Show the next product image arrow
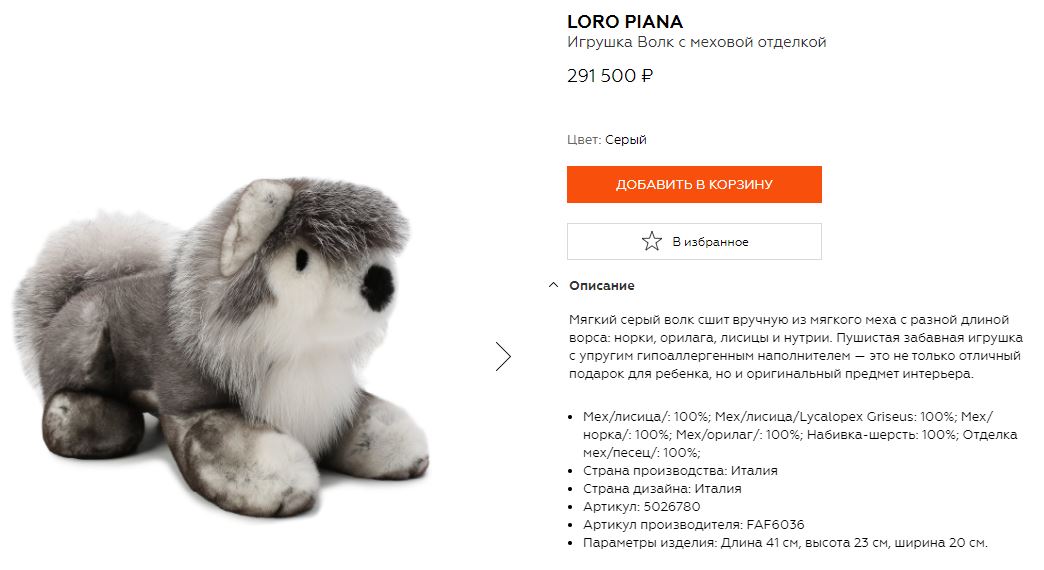1044x570 pixels. tap(503, 356)
